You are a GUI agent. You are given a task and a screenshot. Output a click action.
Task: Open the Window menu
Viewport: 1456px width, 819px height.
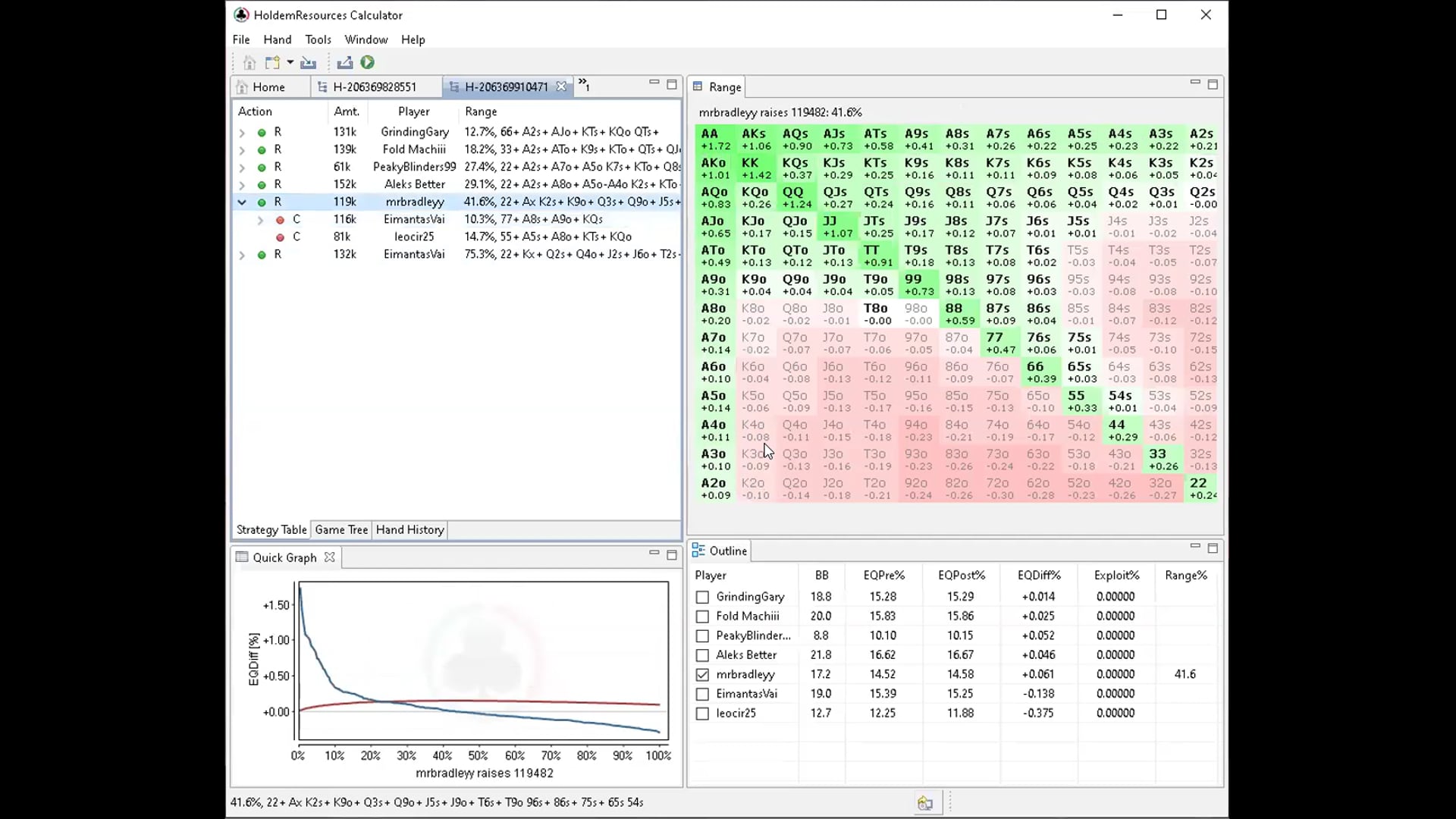pyautogui.click(x=366, y=39)
